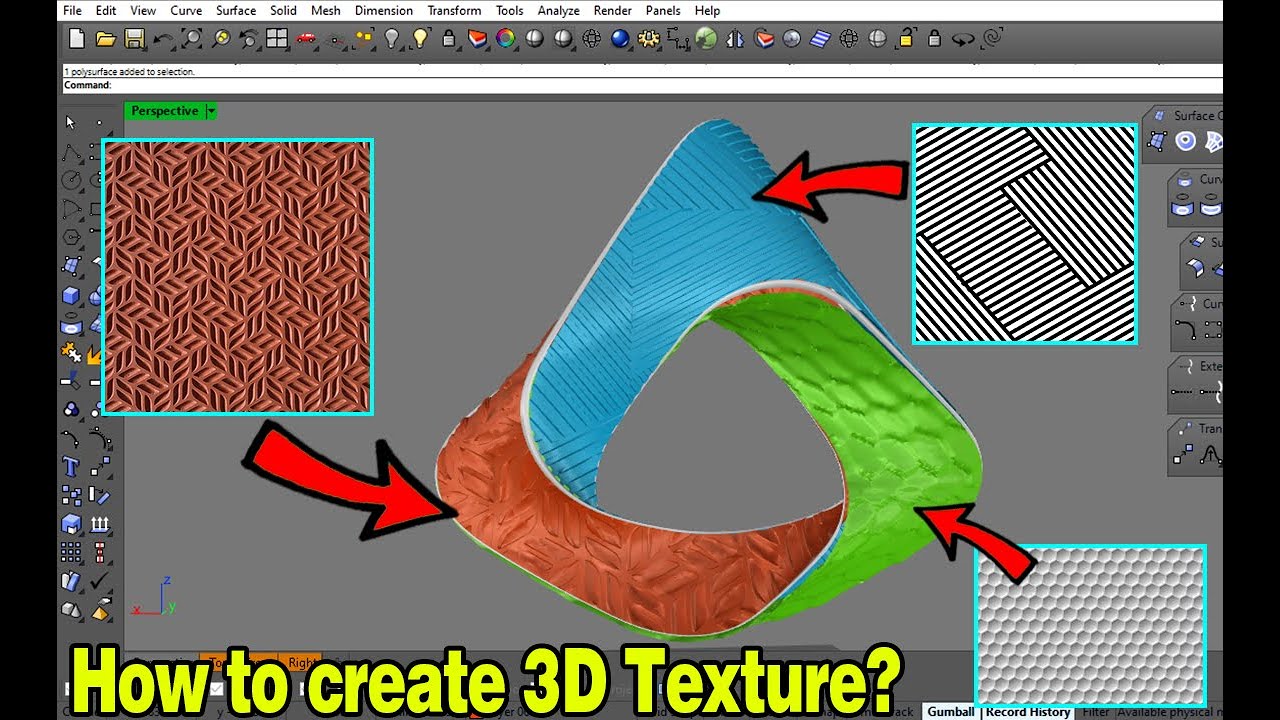Open the Tools menu
Image resolution: width=1280 pixels, height=720 pixels.
pos(509,10)
